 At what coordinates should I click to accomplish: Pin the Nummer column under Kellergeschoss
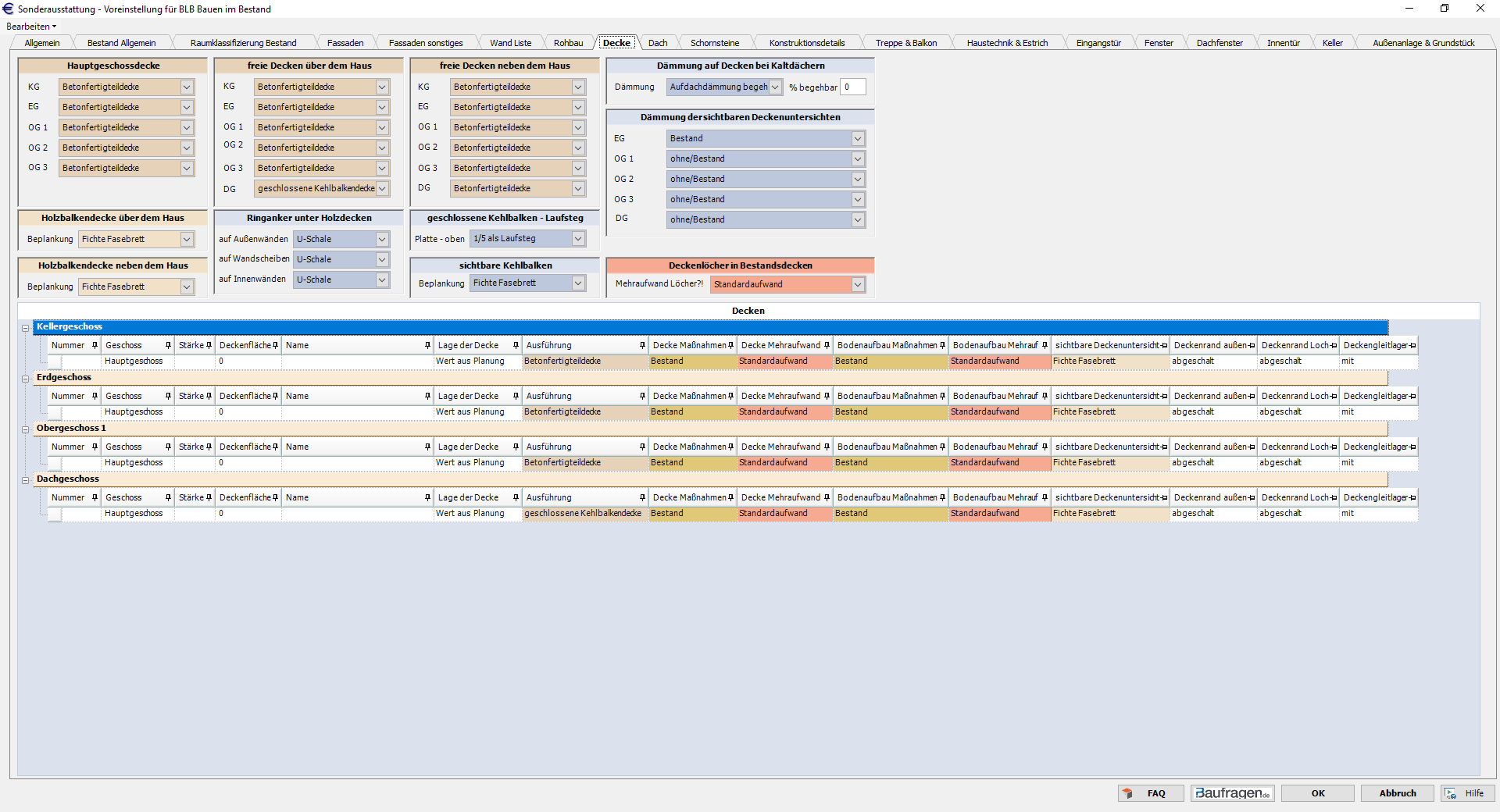point(95,345)
